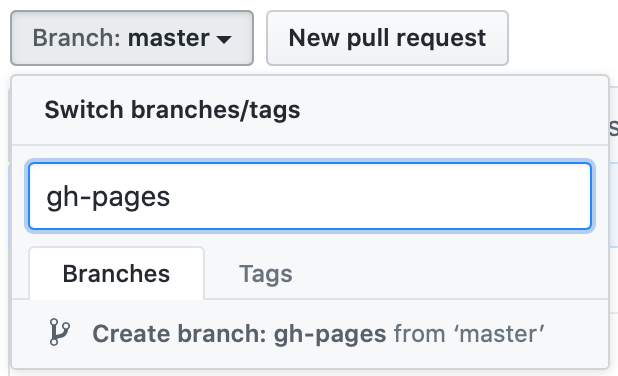
Task: Click the 'pull request' words on top button
Action: click(416, 39)
